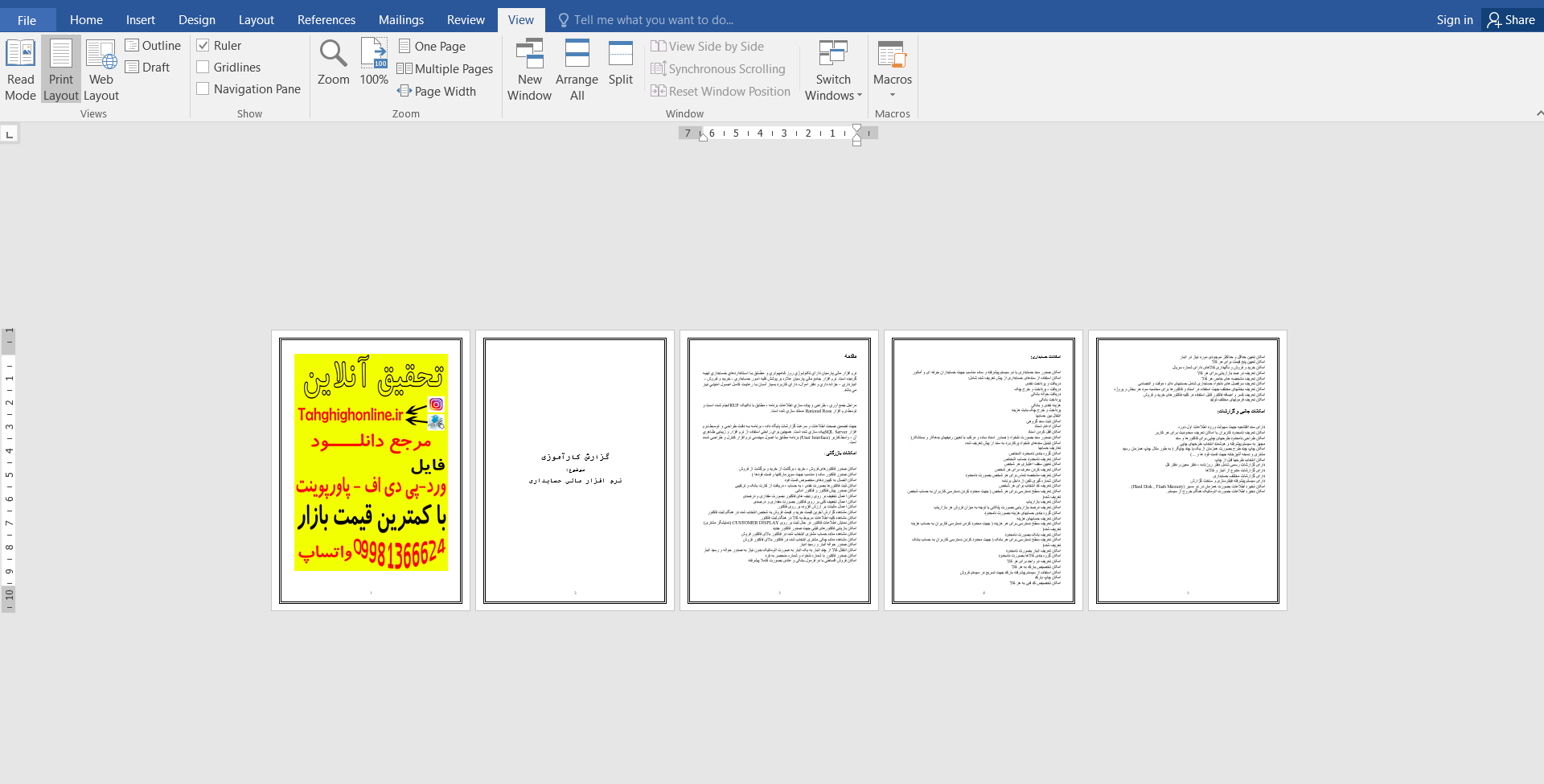Click the Sign in link
1544x784 pixels.
(x=1455, y=20)
